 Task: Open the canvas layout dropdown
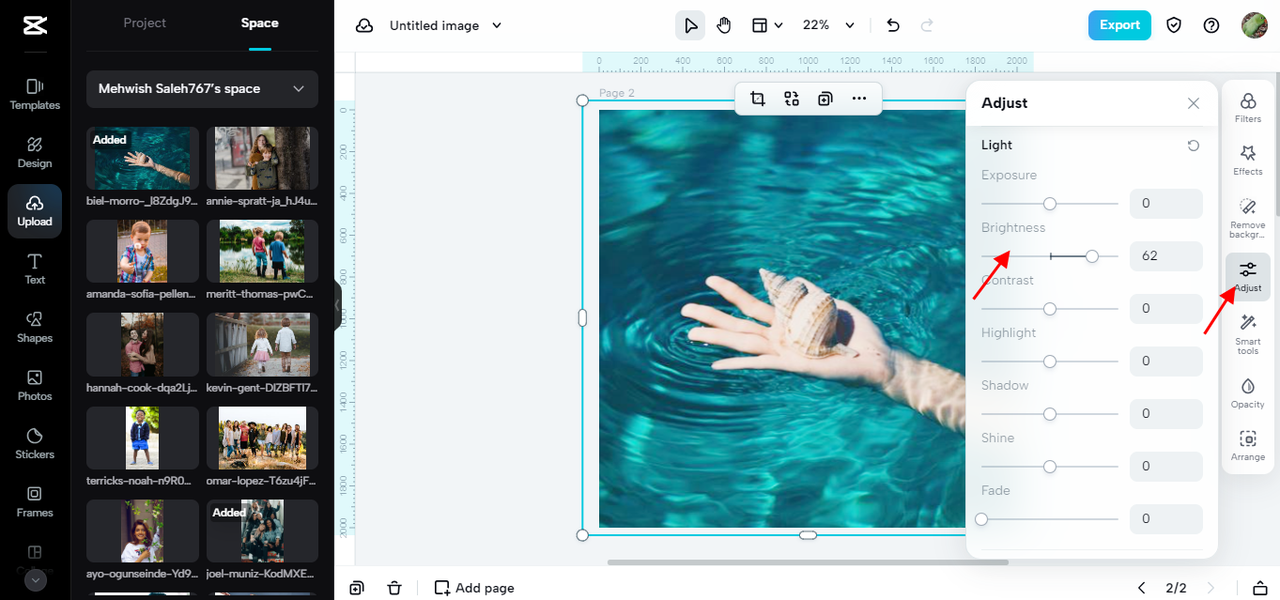pos(767,25)
